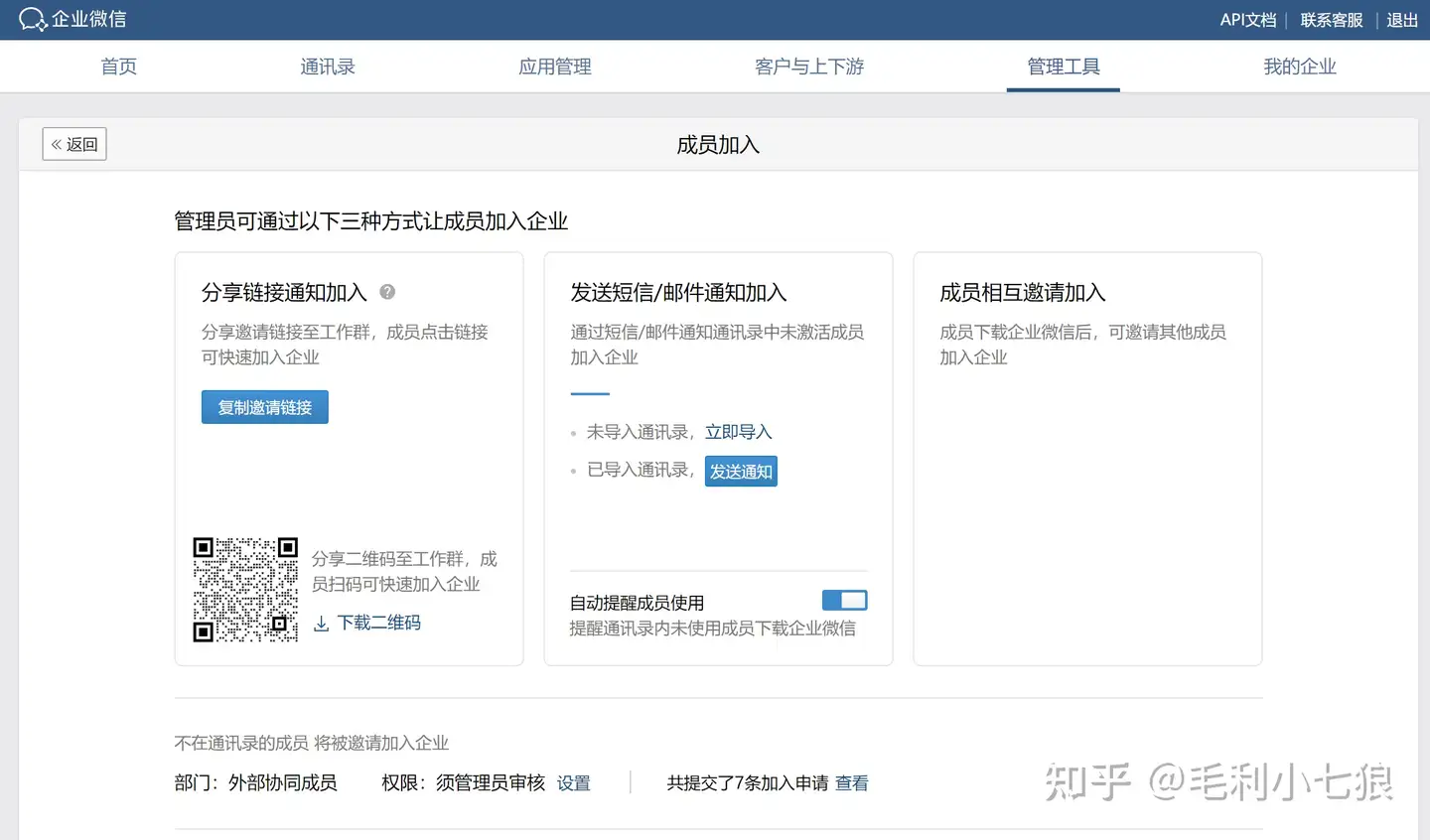The width and height of the screenshot is (1430, 840).
Task: Click the download arrow icon beside 下载二维码
Action: tap(321, 624)
